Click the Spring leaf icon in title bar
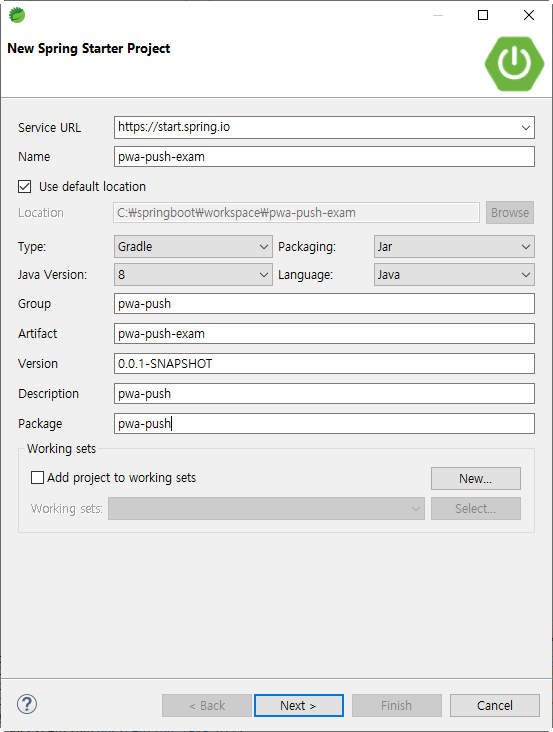The height and width of the screenshot is (732, 553). tap(17, 15)
